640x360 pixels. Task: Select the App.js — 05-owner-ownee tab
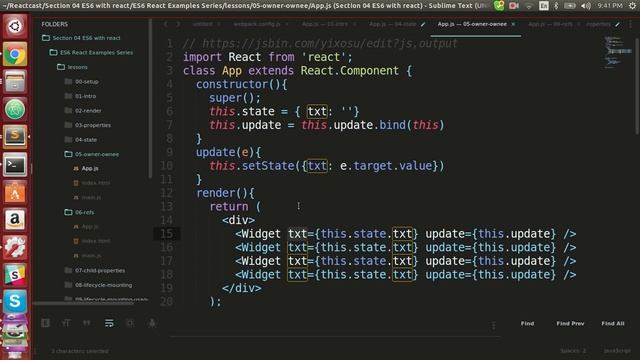pyautogui.click(x=472, y=24)
